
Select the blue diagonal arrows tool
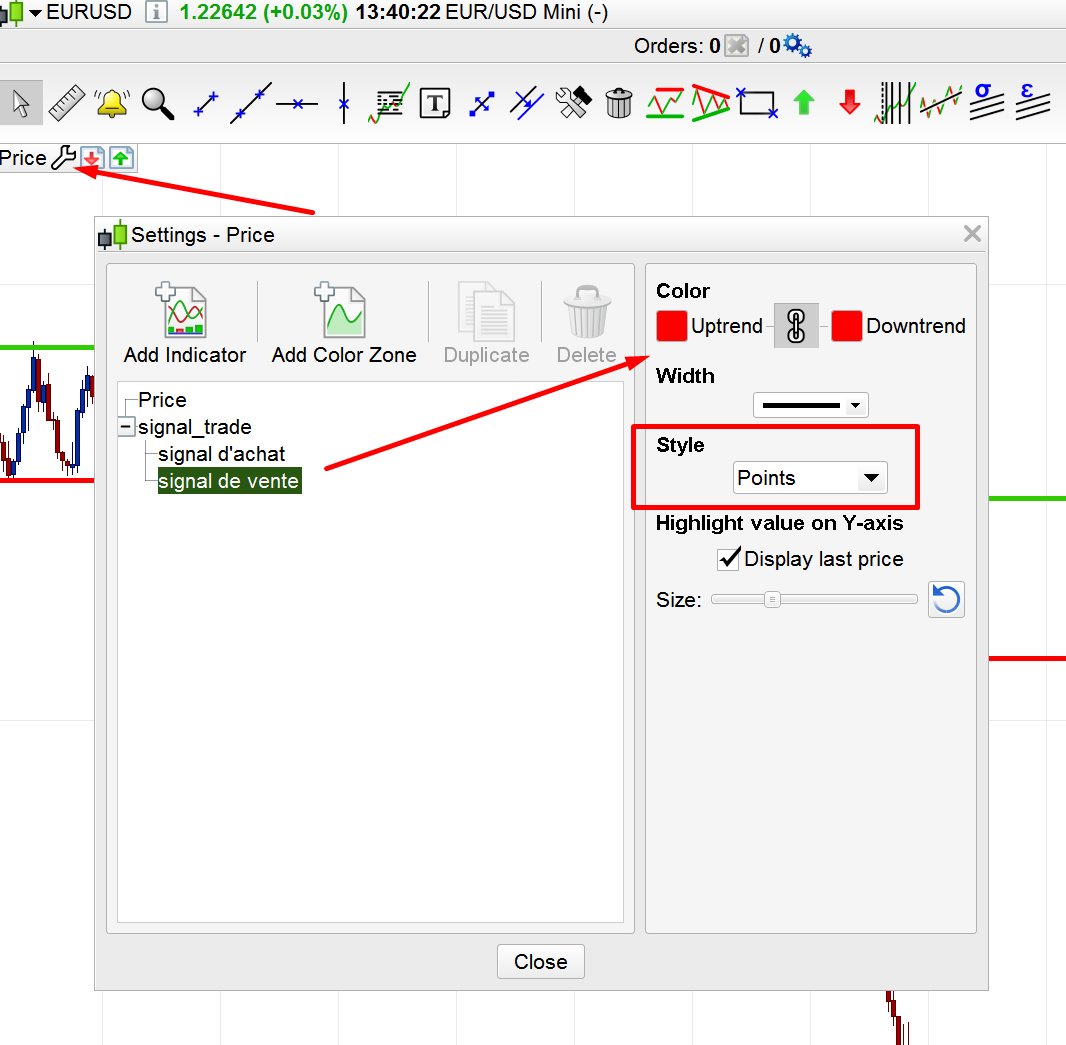[x=481, y=104]
